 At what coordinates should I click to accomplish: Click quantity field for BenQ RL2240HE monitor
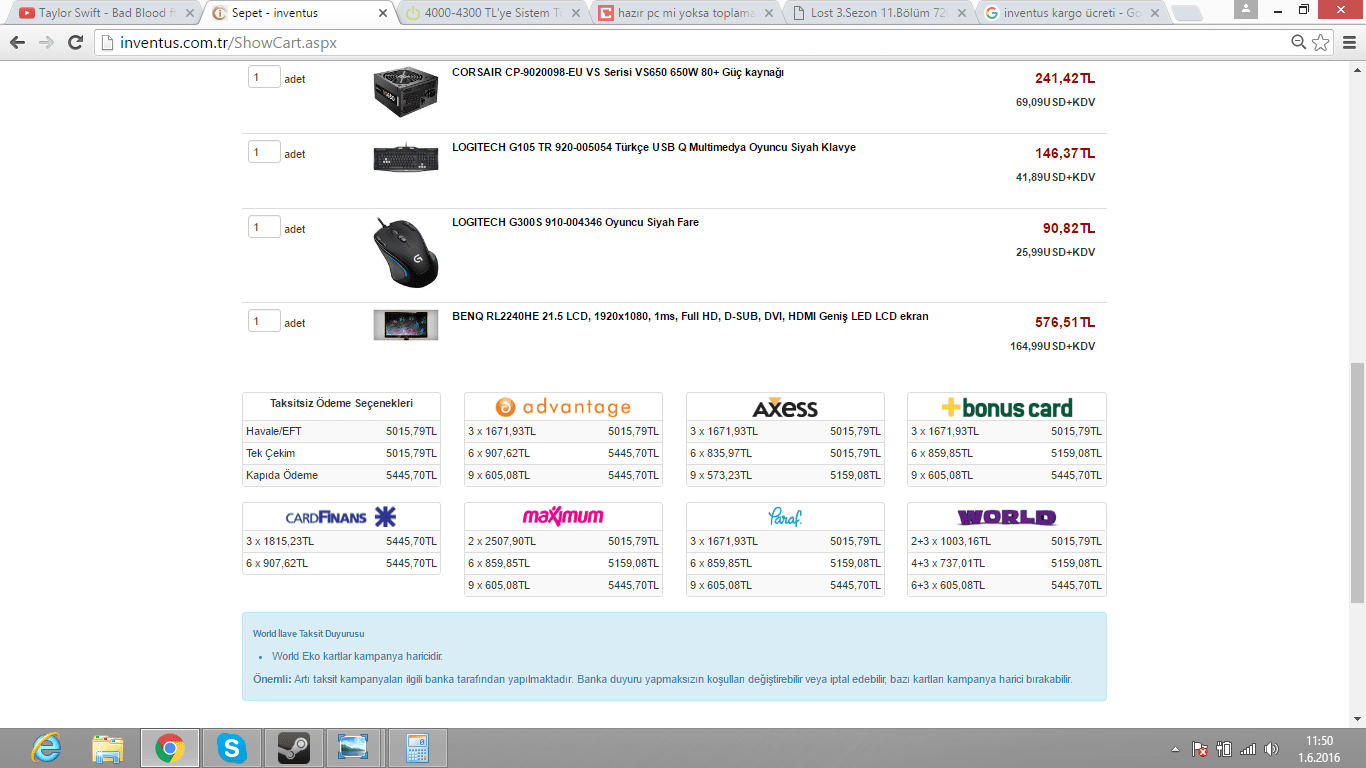[264, 321]
